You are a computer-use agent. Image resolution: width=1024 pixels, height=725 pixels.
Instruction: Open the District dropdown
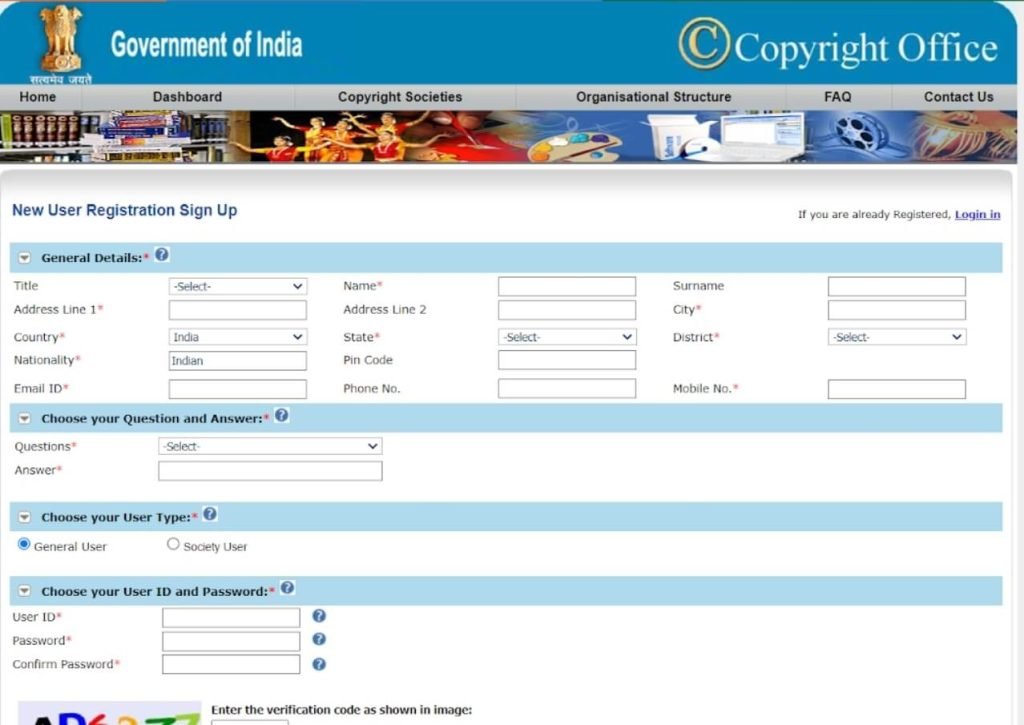click(x=897, y=337)
